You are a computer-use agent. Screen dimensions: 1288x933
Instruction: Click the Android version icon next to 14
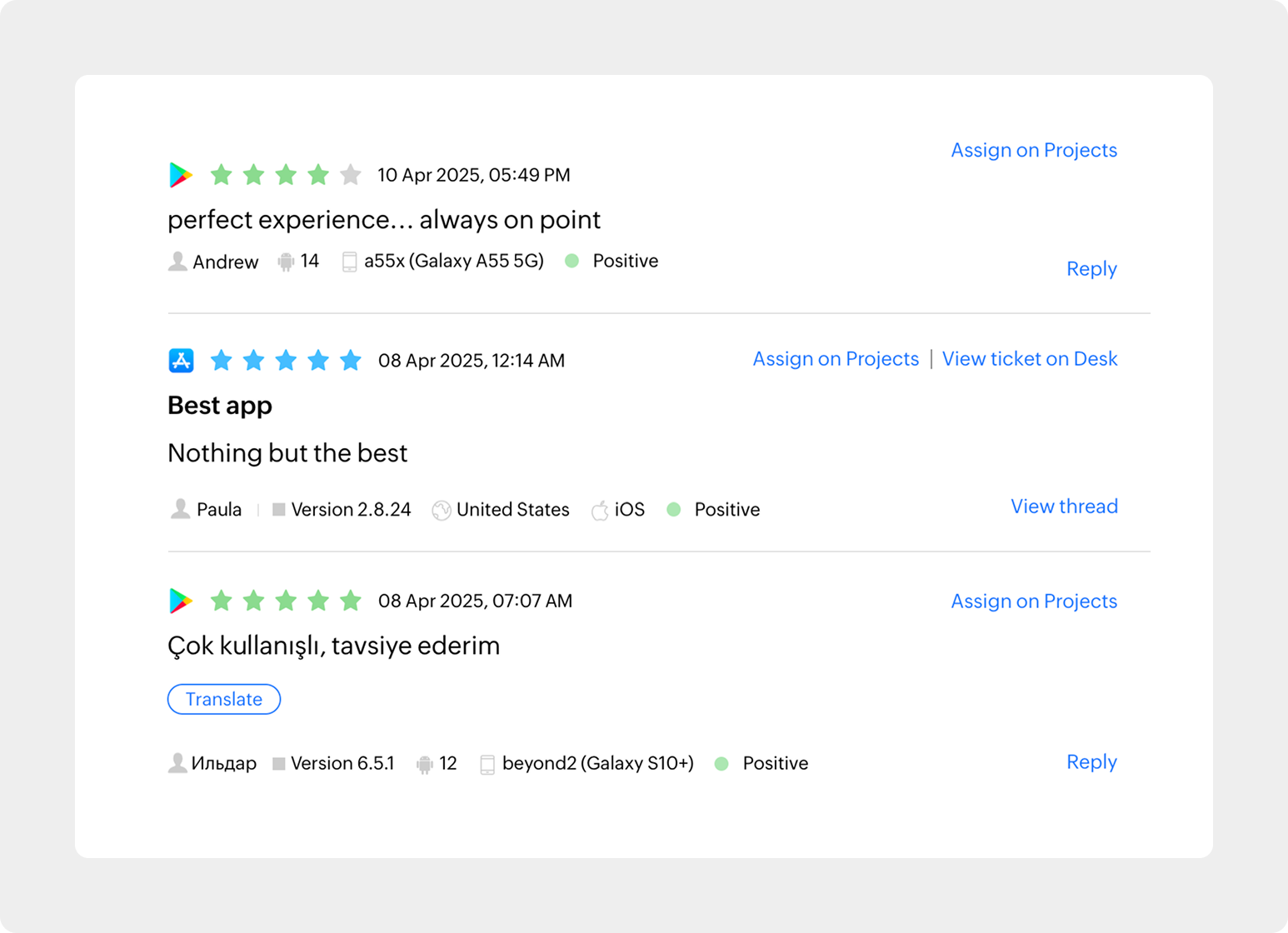(x=286, y=262)
